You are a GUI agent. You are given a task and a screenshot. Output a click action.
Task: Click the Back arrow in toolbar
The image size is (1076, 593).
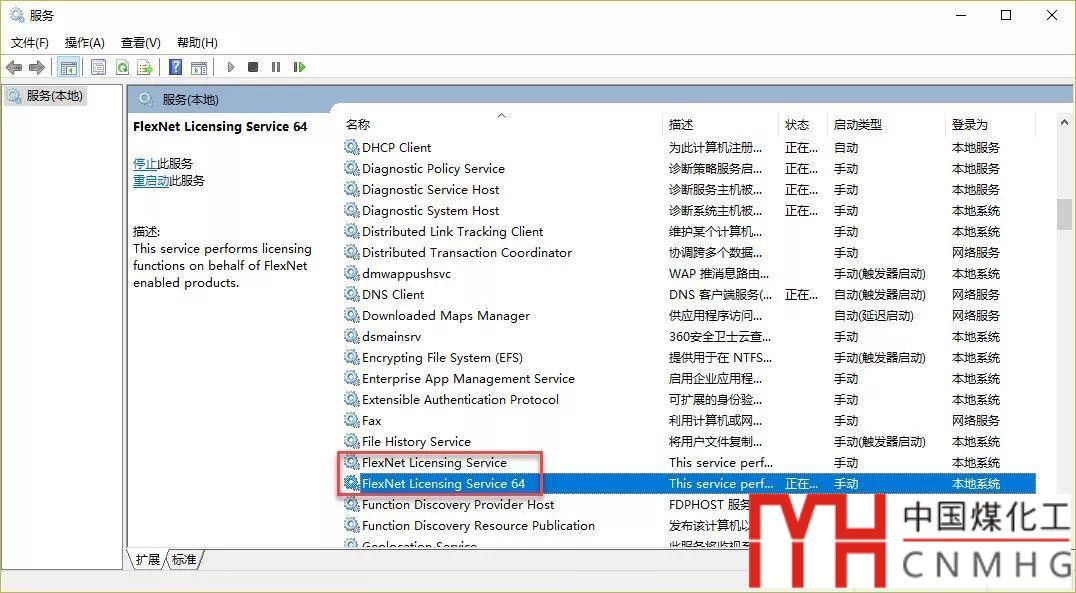tap(14, 67)
